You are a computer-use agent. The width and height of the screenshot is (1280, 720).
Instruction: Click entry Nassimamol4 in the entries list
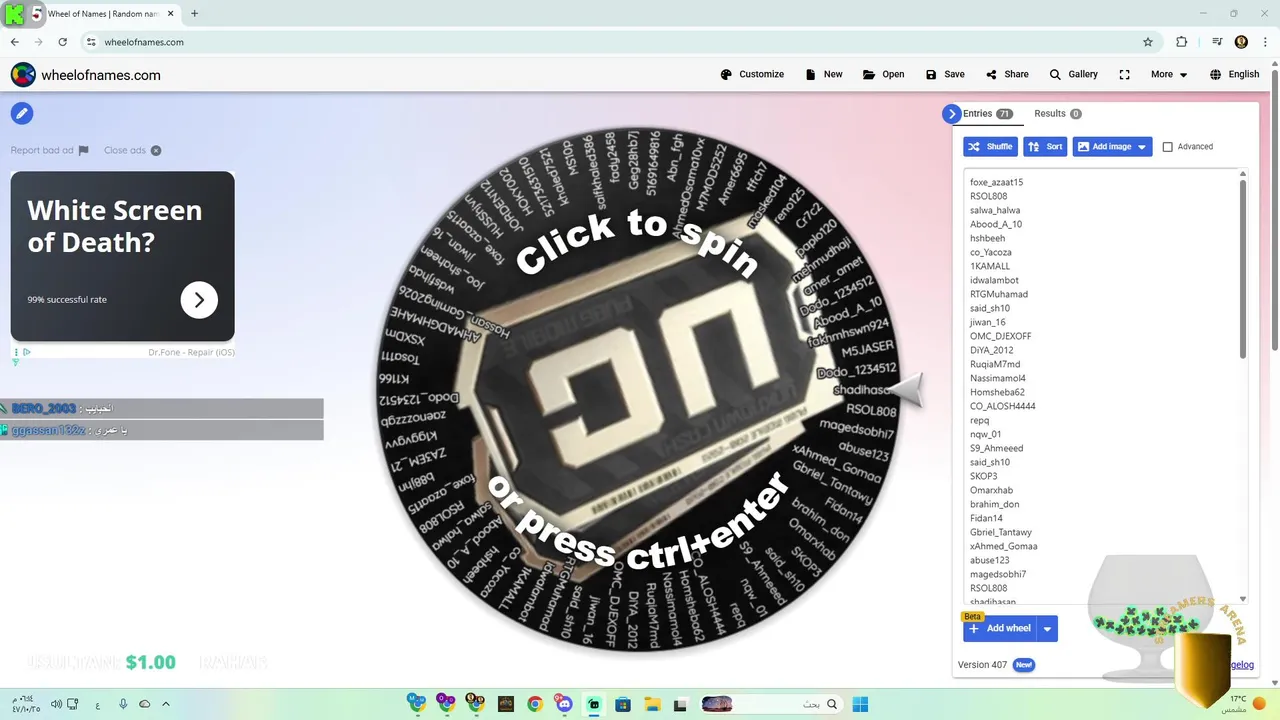(997, 378)
